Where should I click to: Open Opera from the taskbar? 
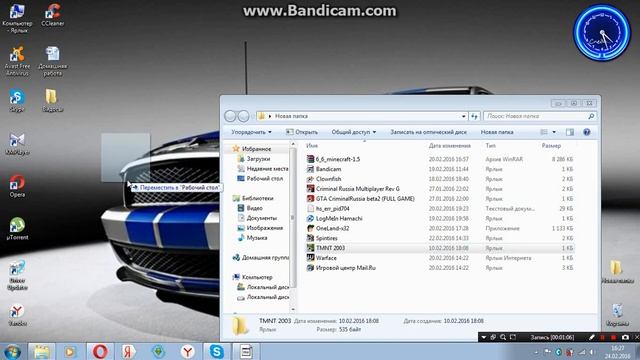pos(100,351)
